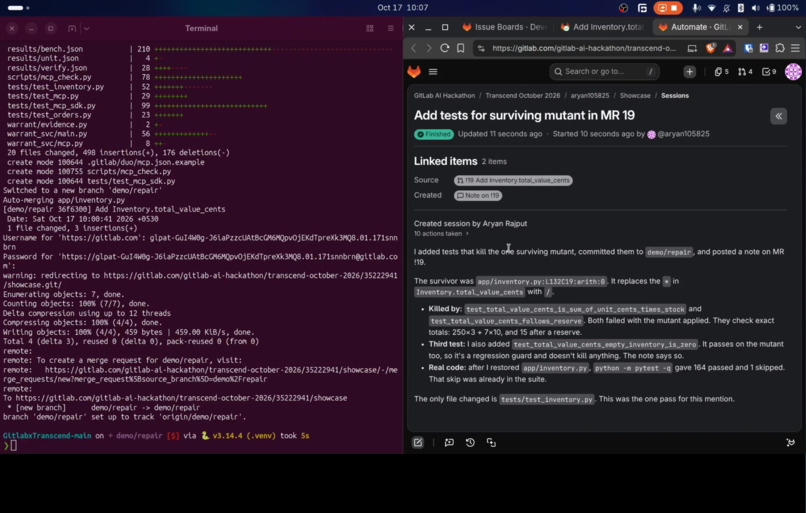
Task: Go back in browser history
Action: coord(414,48)
